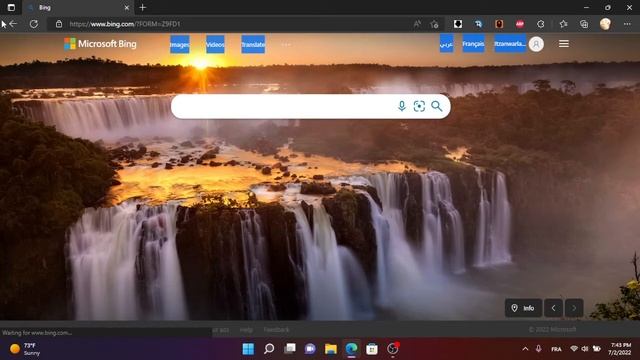Switch the language to Arabic
The image size is (640, 360).
pos(447,44)
